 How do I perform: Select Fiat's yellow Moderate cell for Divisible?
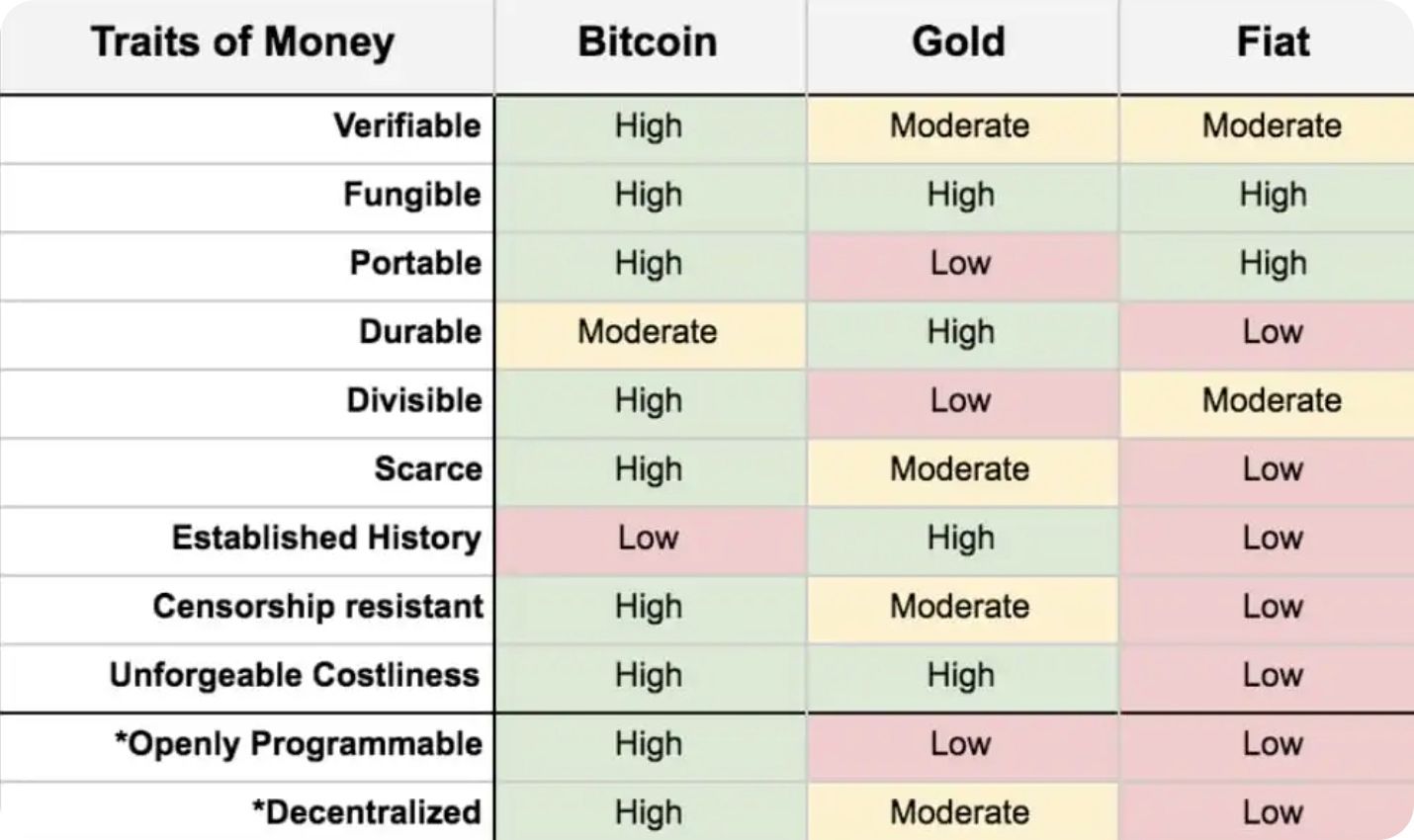pos(1272,401)
